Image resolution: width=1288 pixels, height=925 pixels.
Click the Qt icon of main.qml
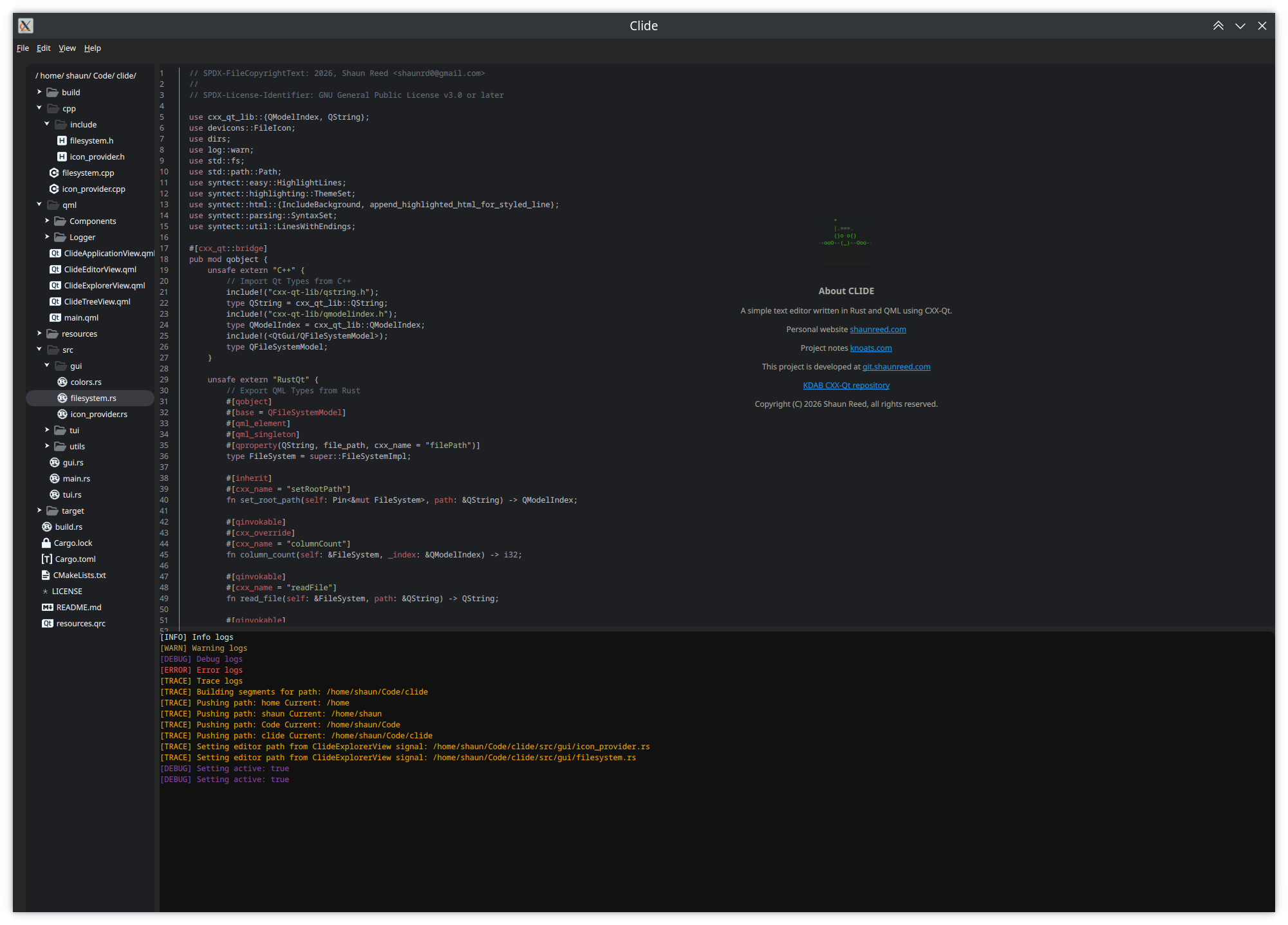[x=55, y=318]
